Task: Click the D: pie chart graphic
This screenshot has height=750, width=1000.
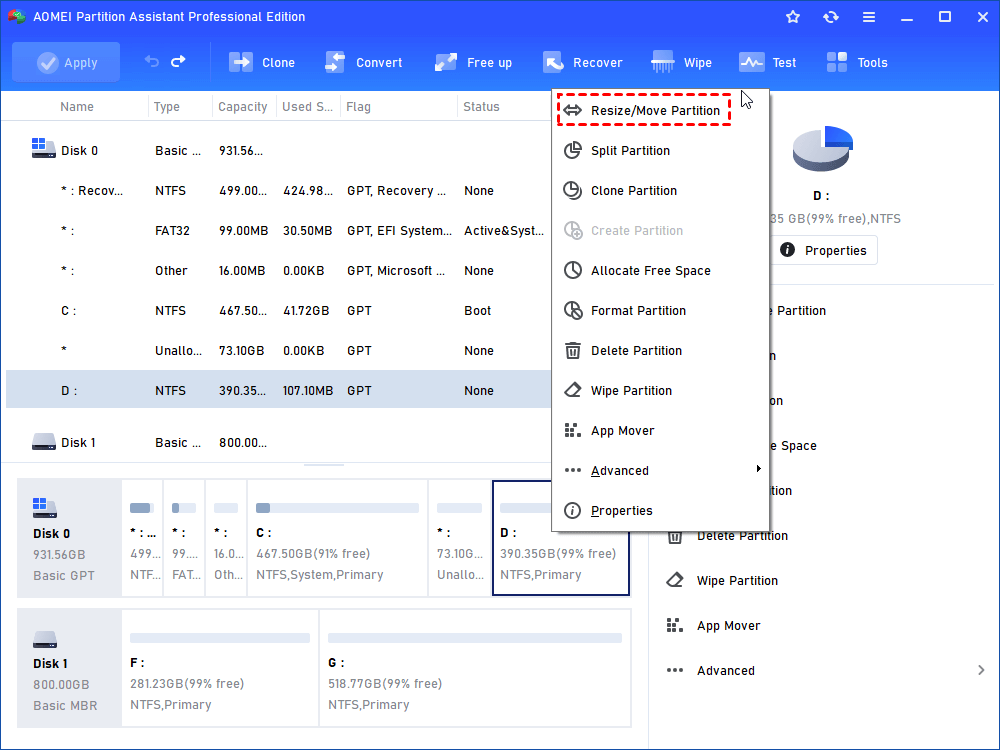Action: coord(823,148)
